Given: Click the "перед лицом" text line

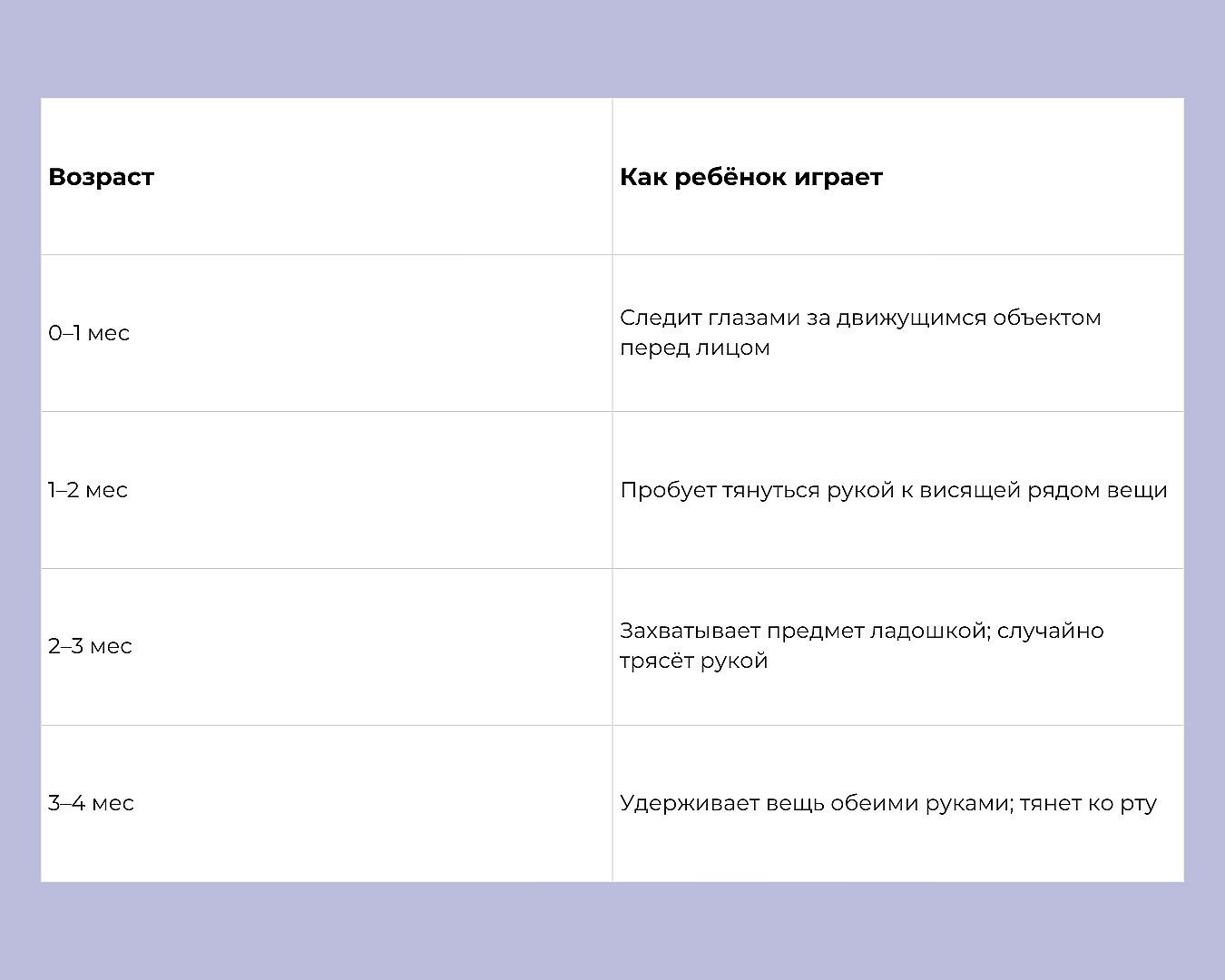Looking at the screenshot, I should [694, 348].
